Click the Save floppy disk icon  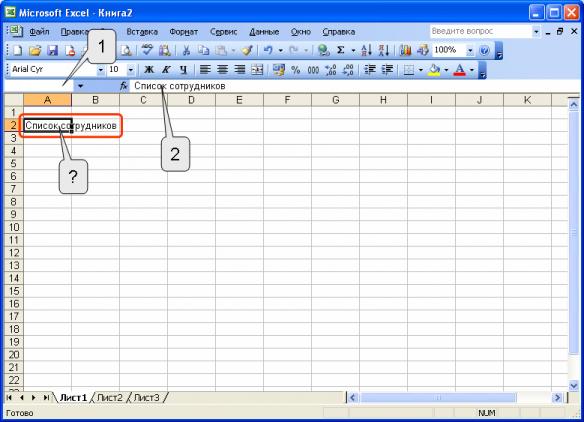pyautogui.click(x=53, y=50)
